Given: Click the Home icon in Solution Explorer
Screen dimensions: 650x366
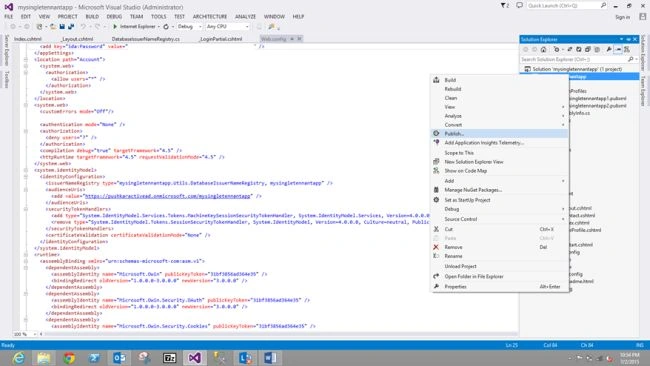Looking at the screenshot, I should click(x=543, y=49).
